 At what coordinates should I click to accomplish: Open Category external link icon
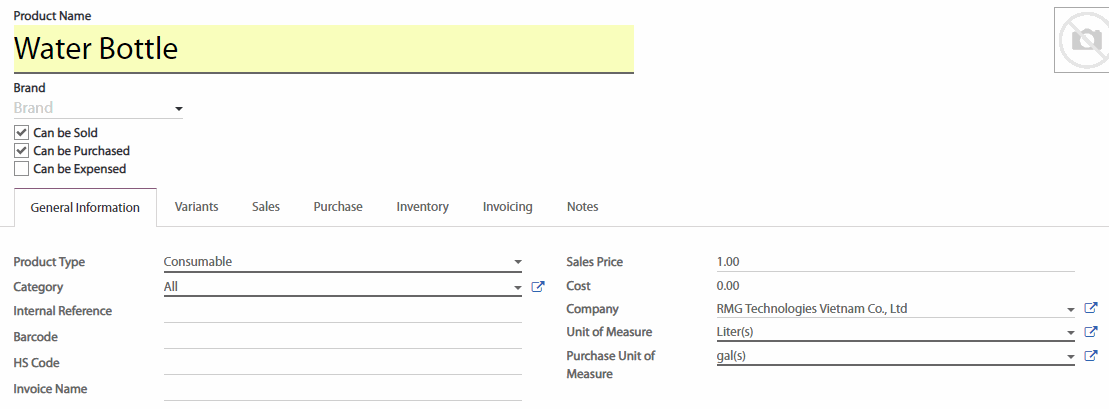click(x=538, y=287)
